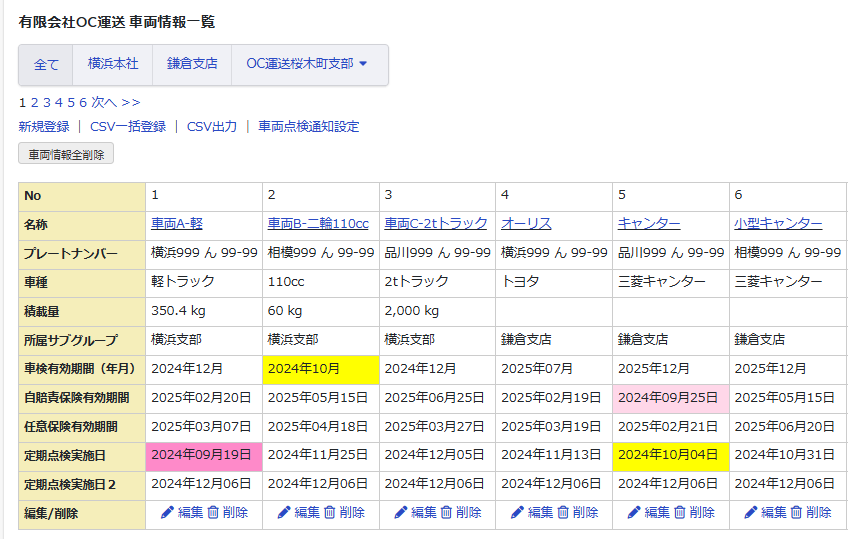848x539 pixels.
Task: Switch to the 鎌倉支店 tab
Action: tap(191, 64)
